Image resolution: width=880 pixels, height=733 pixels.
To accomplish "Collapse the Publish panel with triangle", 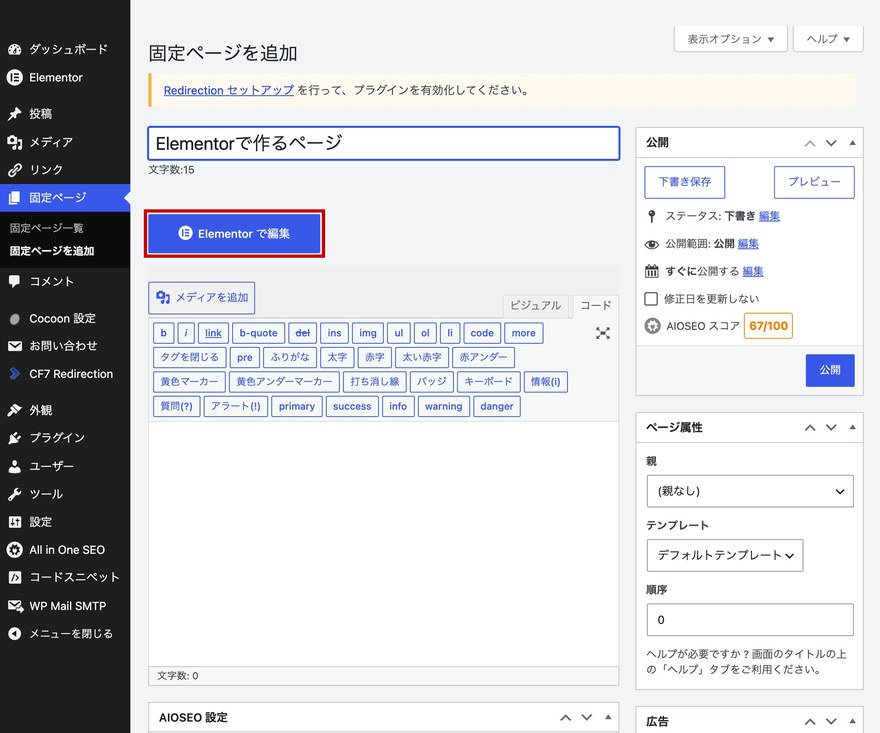I will coord(852,143).
